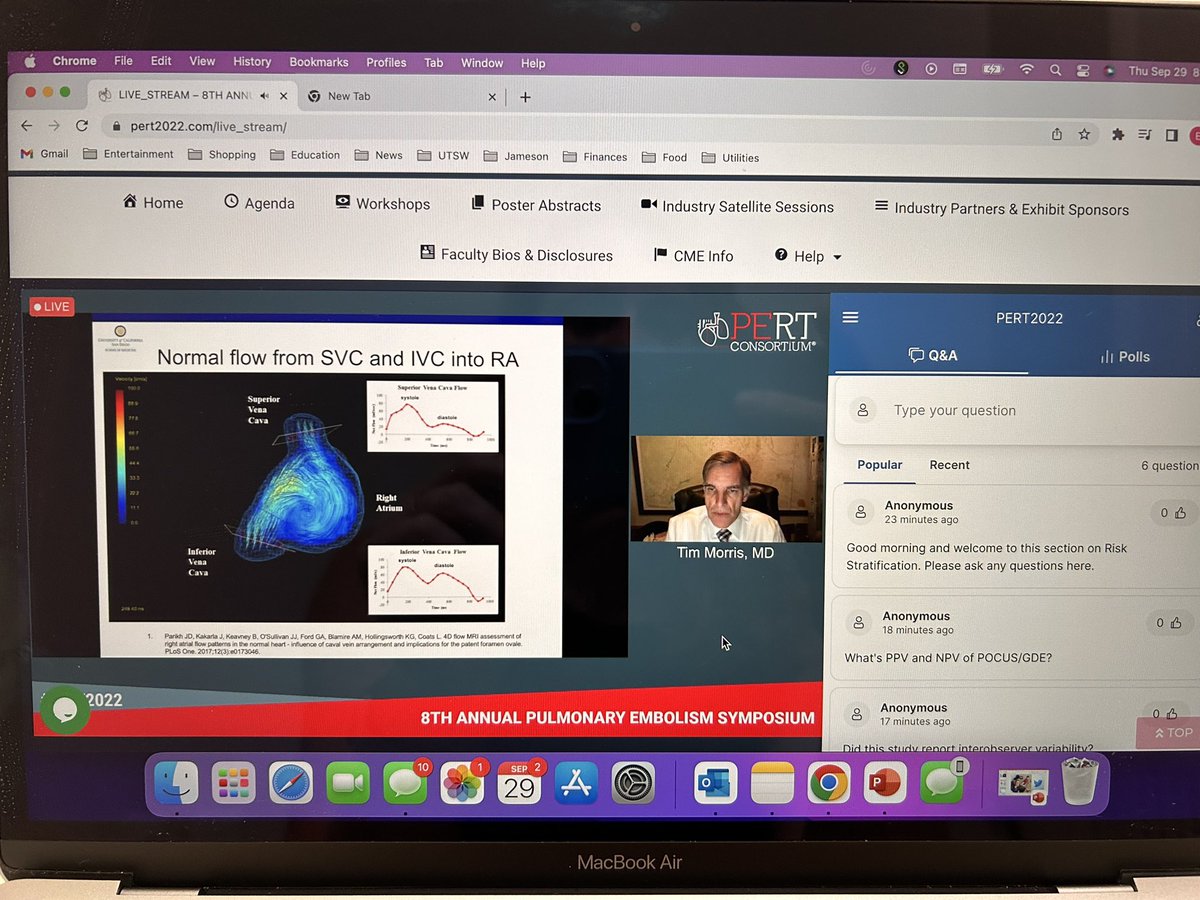Open PowerPoint from the Dock

[885, 783]
